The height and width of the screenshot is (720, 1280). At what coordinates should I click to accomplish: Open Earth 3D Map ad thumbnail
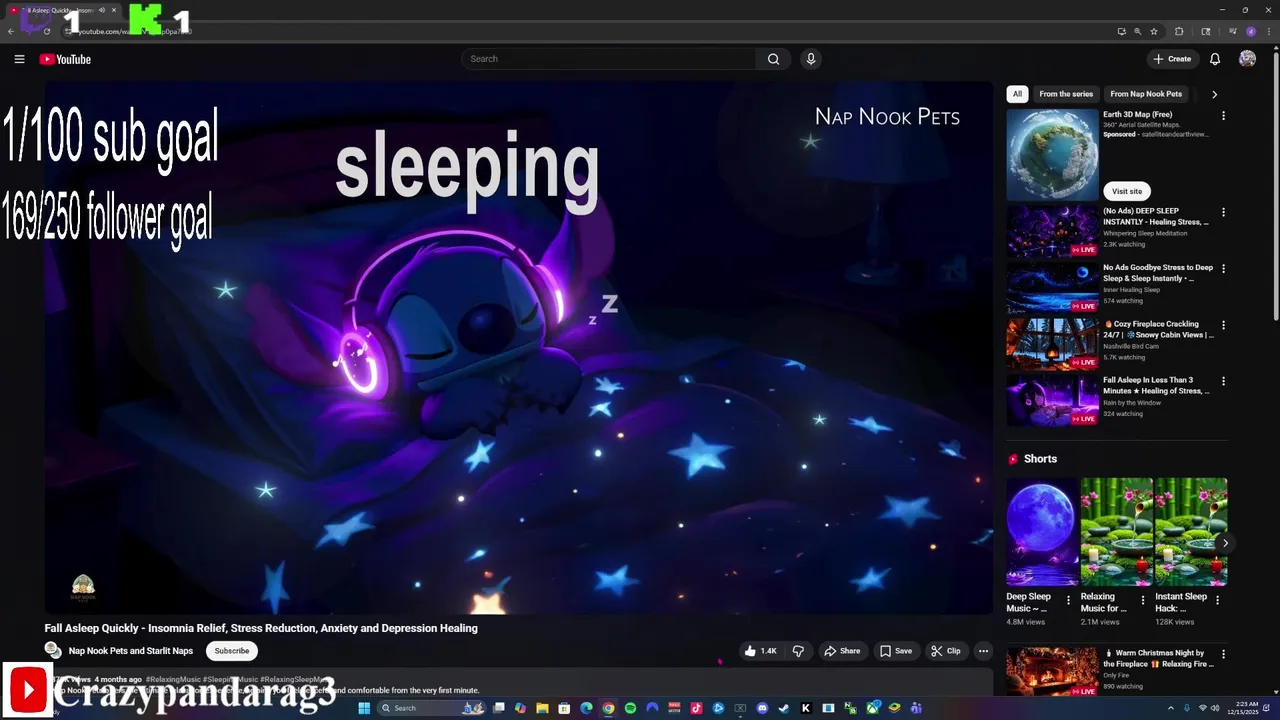click(1052, 155)
